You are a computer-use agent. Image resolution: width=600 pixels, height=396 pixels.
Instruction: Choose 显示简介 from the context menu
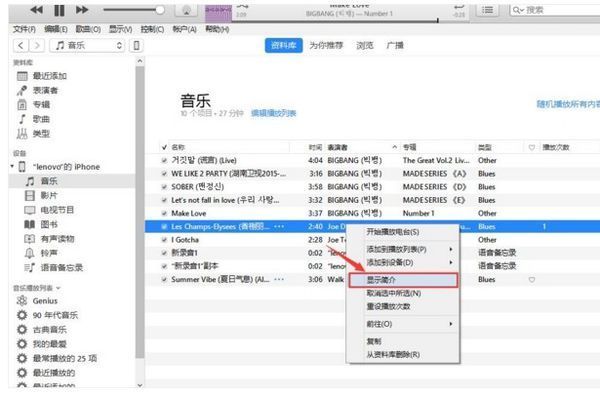click(403, 280)
